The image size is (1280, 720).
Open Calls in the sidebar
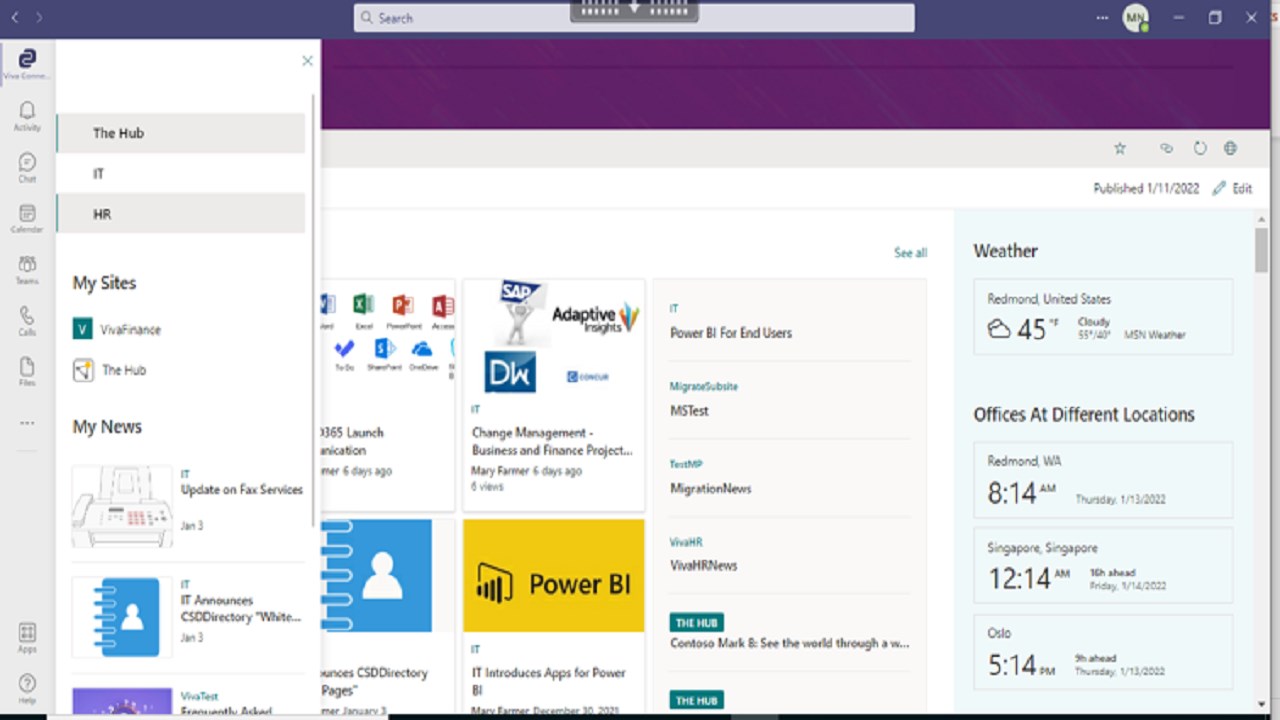point(27,321)
